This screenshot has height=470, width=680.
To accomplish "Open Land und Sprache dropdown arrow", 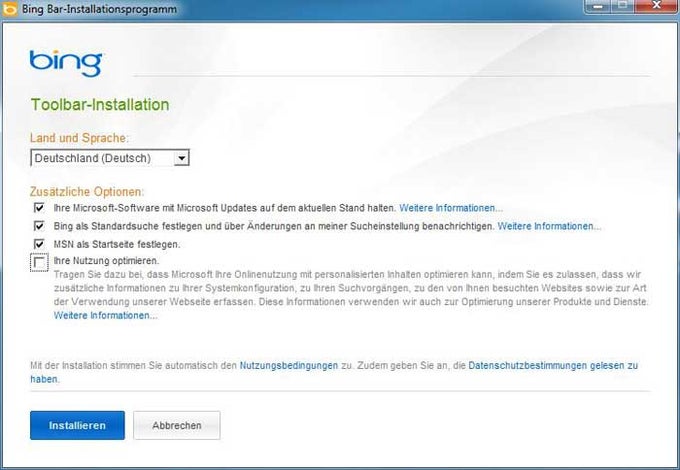I will tap(182, 158).
